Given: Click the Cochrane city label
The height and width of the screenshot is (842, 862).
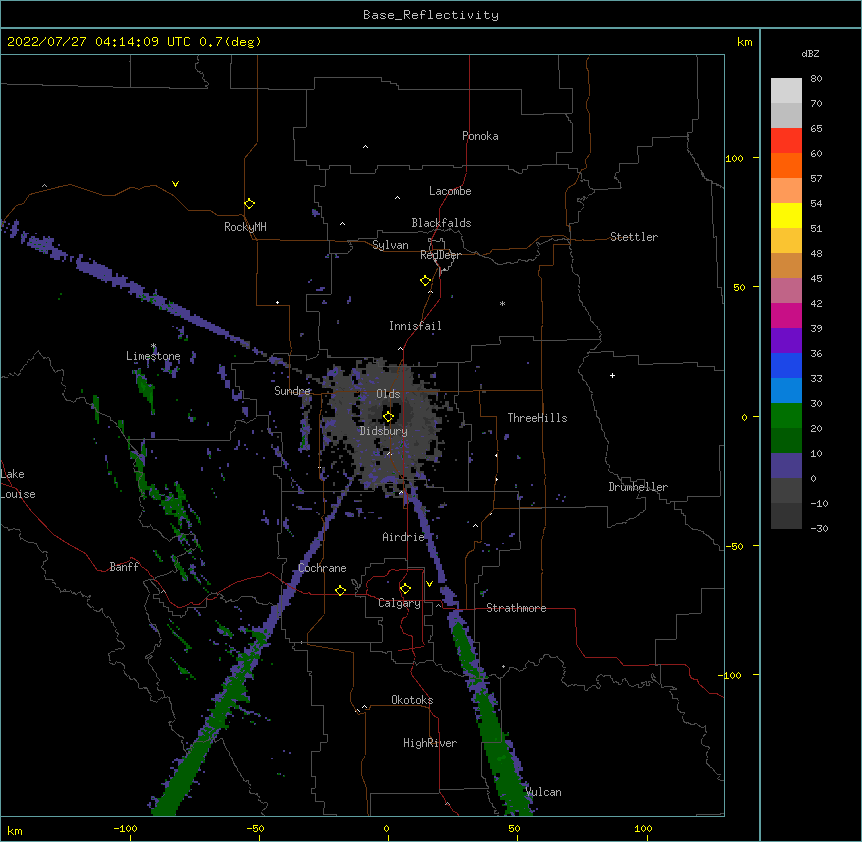Looking at the screenshot, I should tap(322, 568).
